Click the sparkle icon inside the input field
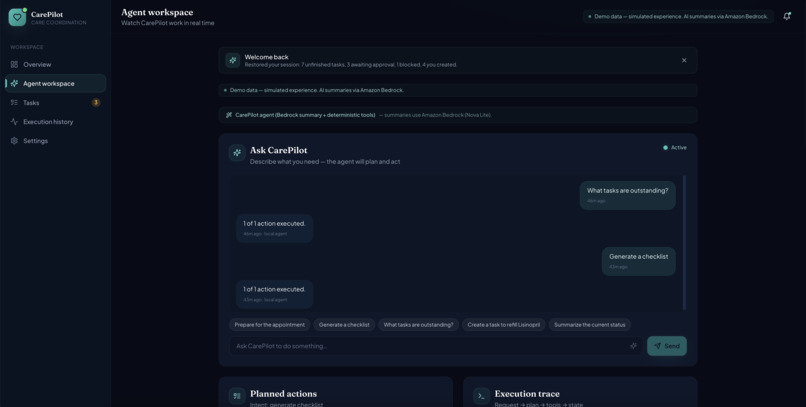The height and width of the screenshot is (407, 806). (x=633, y=346)
